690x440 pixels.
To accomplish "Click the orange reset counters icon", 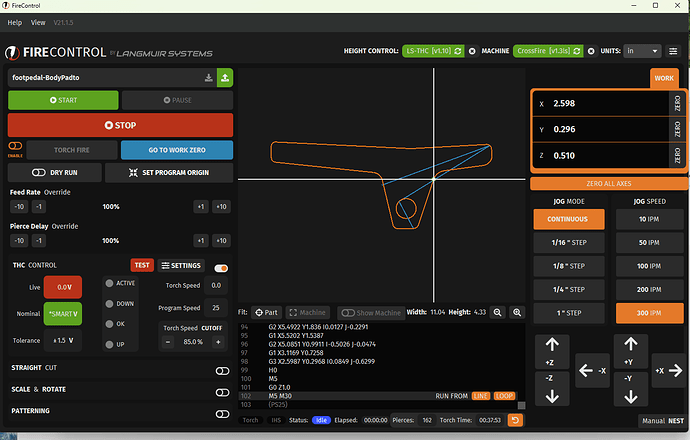I will [515, 420].
